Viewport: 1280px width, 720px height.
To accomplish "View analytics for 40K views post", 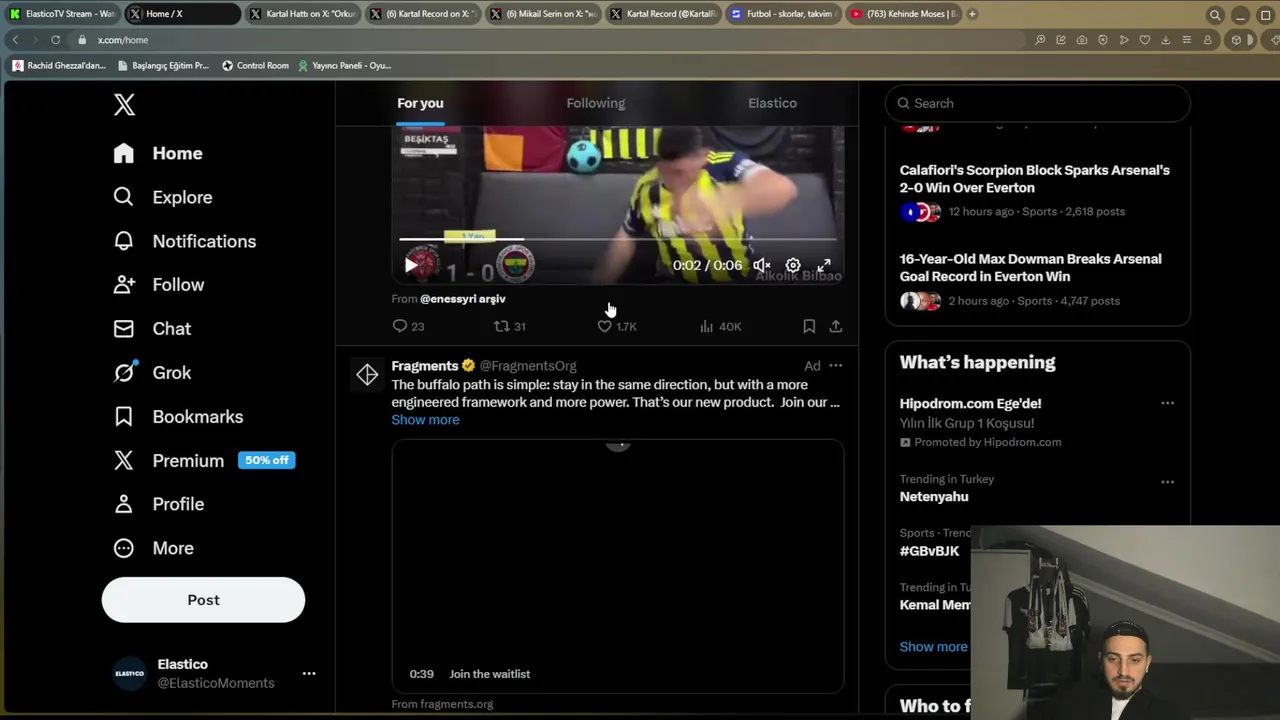I will 720,326.
